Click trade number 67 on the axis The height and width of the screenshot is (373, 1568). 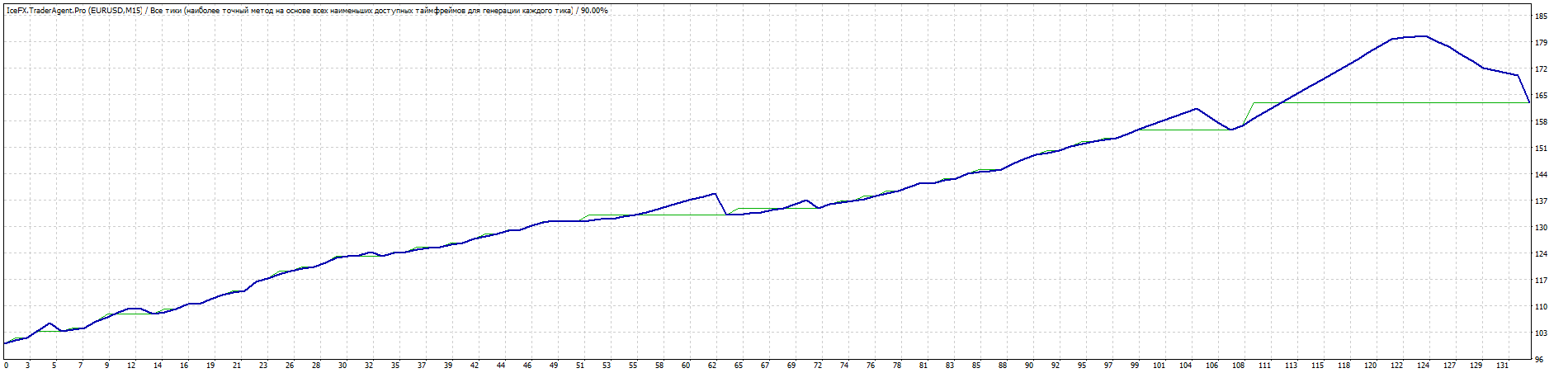[765, 366]
